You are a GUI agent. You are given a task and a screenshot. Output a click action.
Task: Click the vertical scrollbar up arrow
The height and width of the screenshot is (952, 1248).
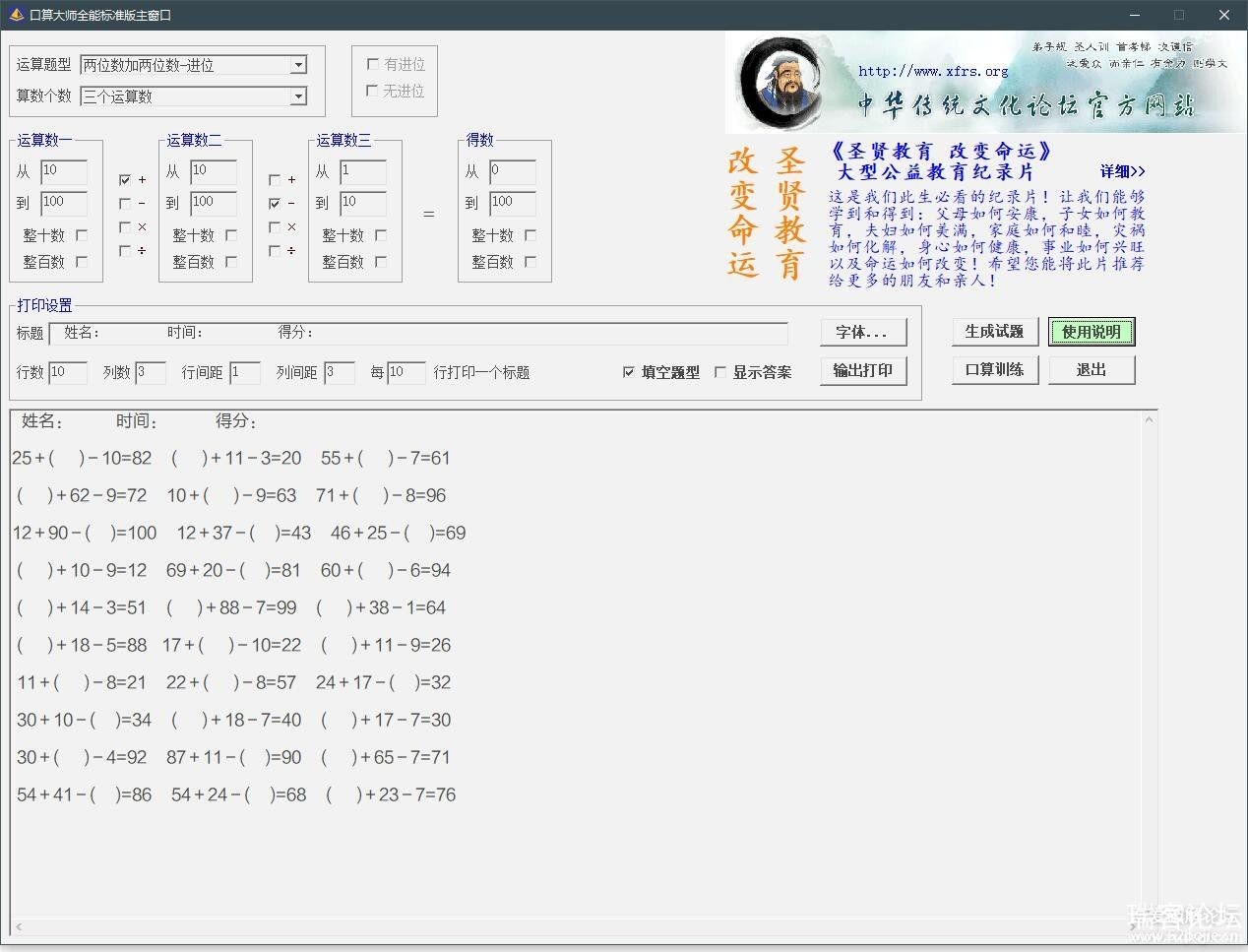[x=1149, y=420]
